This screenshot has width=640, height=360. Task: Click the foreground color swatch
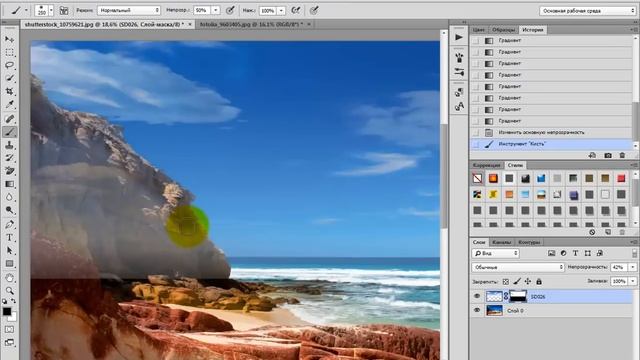(7, 311)
